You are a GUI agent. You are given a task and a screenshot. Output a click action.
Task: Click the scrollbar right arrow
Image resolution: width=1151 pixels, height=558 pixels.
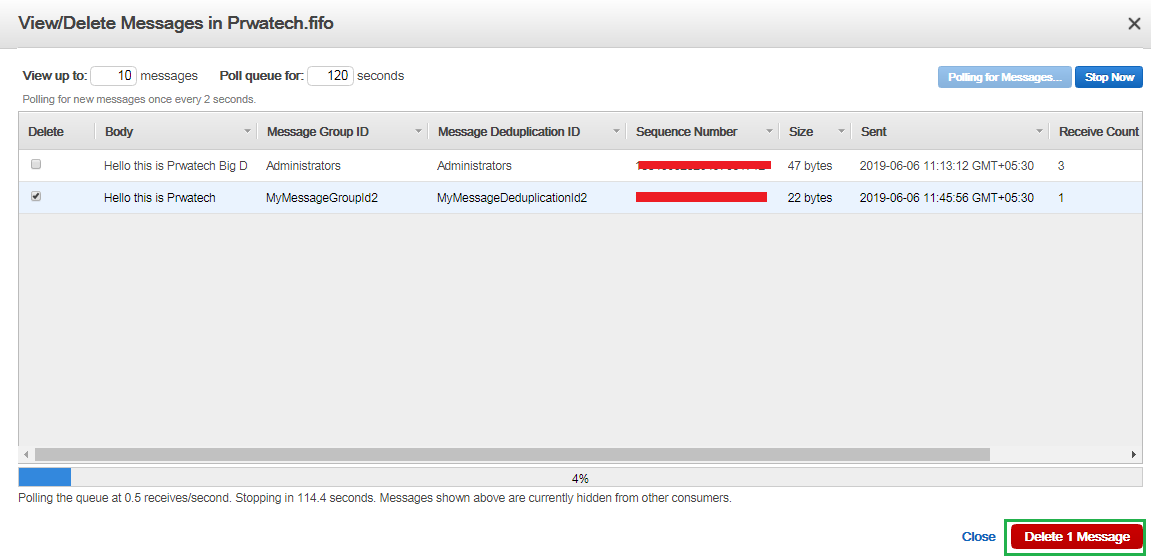coord(1134,454)
